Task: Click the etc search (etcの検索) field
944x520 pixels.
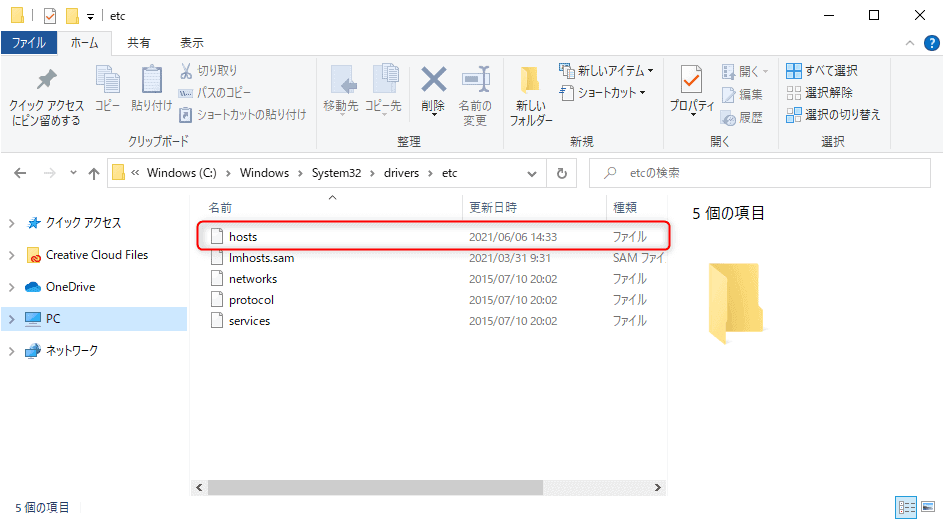Action: pyautogui.click(x=760, y=173)
